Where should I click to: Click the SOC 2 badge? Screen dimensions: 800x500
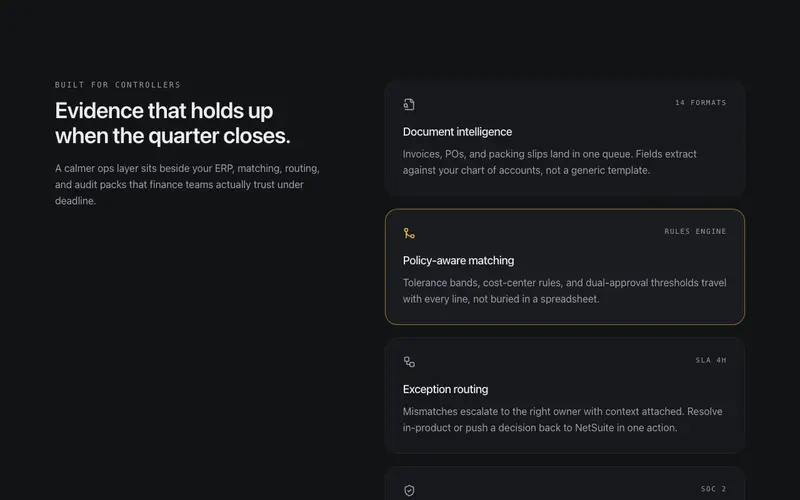click(713, 488)
